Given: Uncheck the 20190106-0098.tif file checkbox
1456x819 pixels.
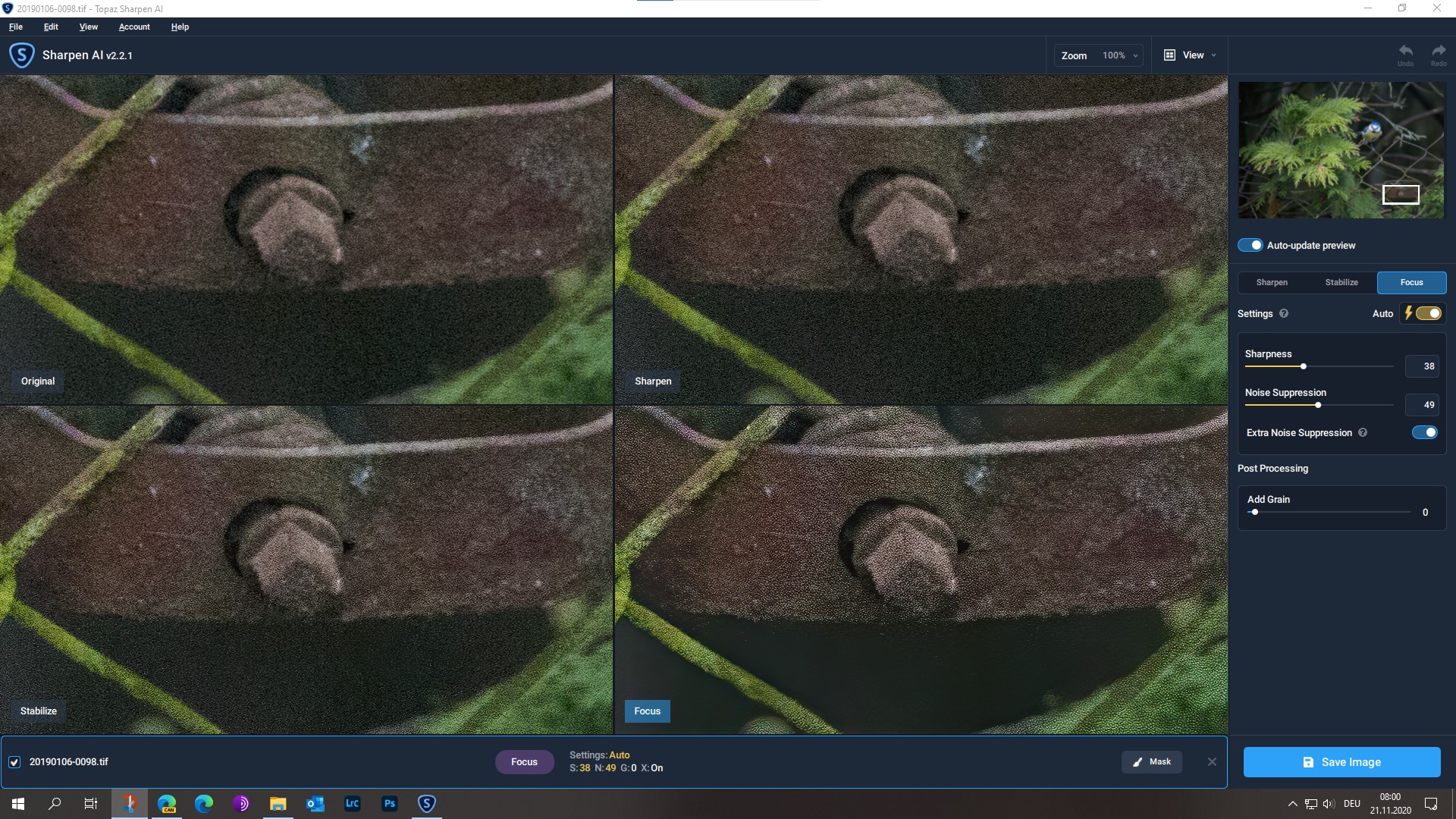Looking at the screenshot, I should pyautogui.click(x=14, y=762).
